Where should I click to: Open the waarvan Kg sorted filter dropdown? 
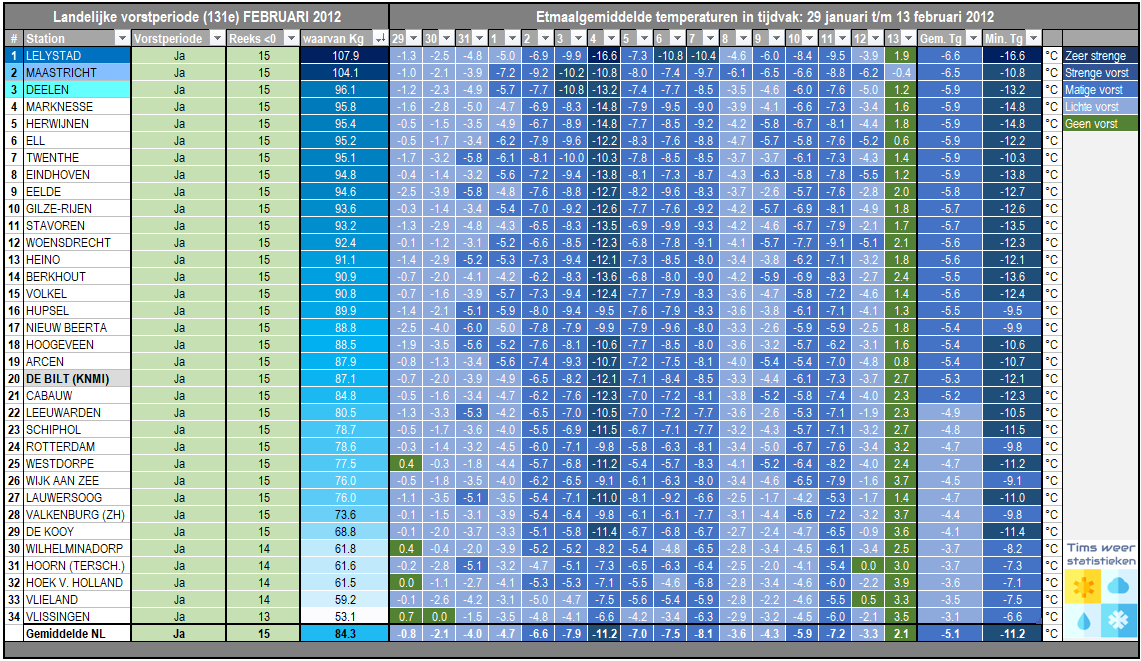click(x=380, y=39)
